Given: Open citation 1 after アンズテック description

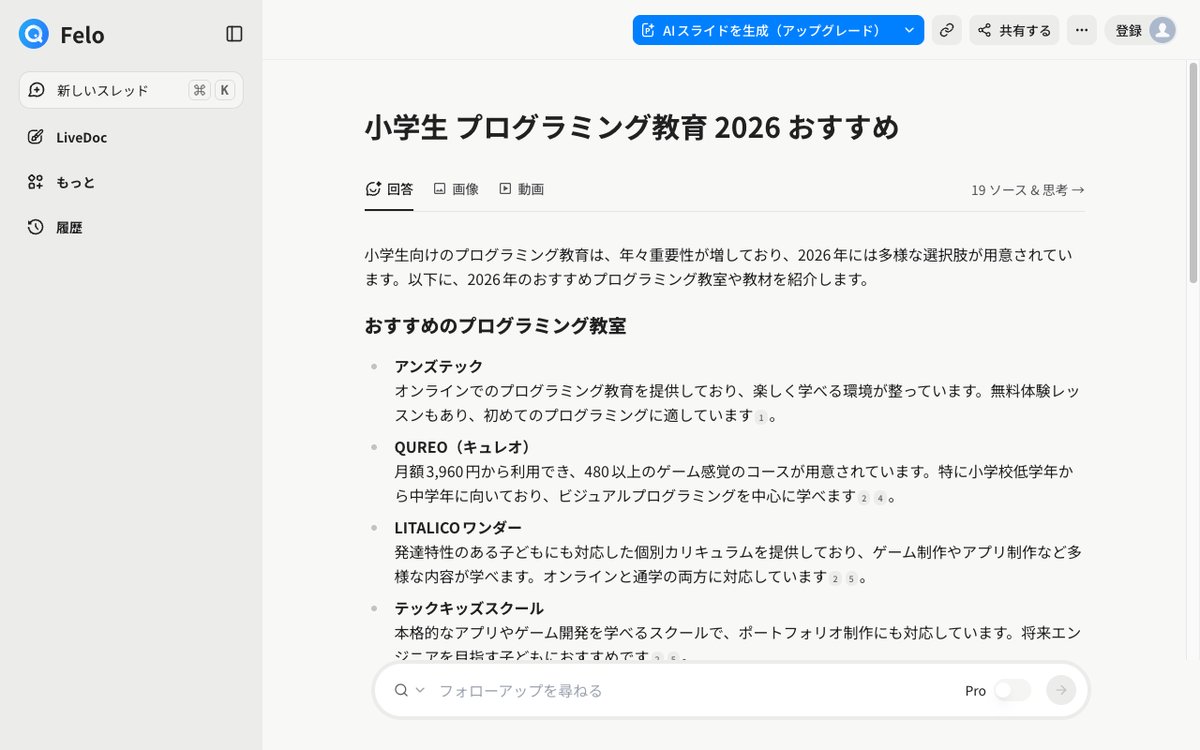Looking at the screenshot, I should pos(760,417).
